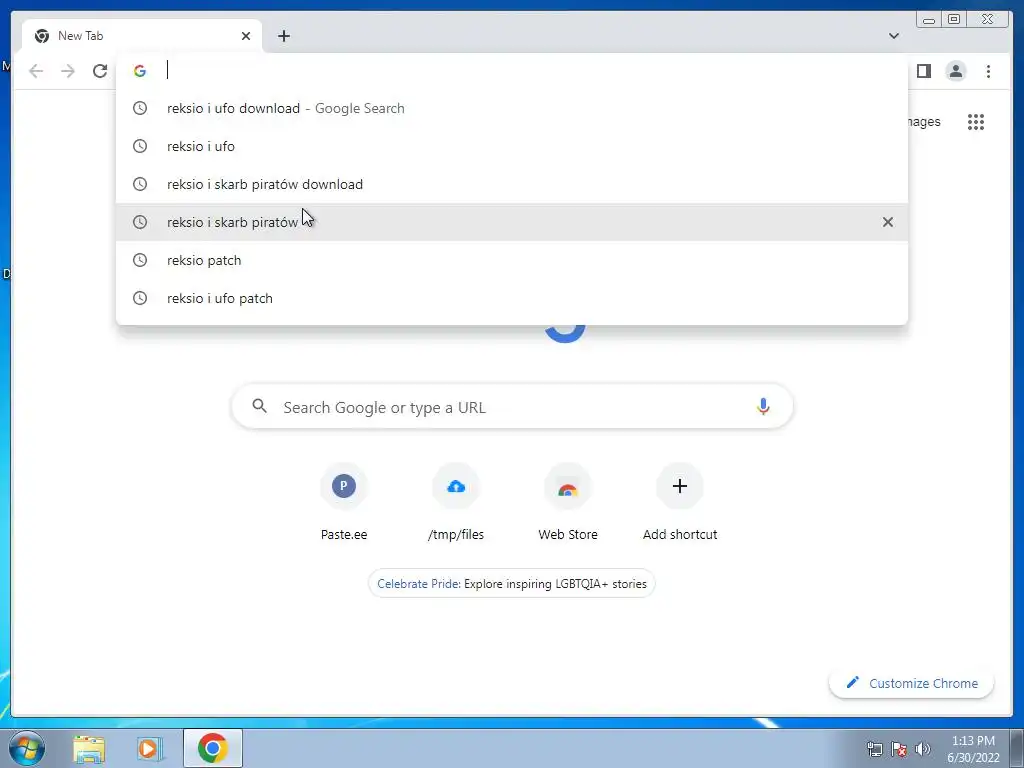
Task: Open the taskbar clock showing 1:13 PM
Action: [973, 749]
